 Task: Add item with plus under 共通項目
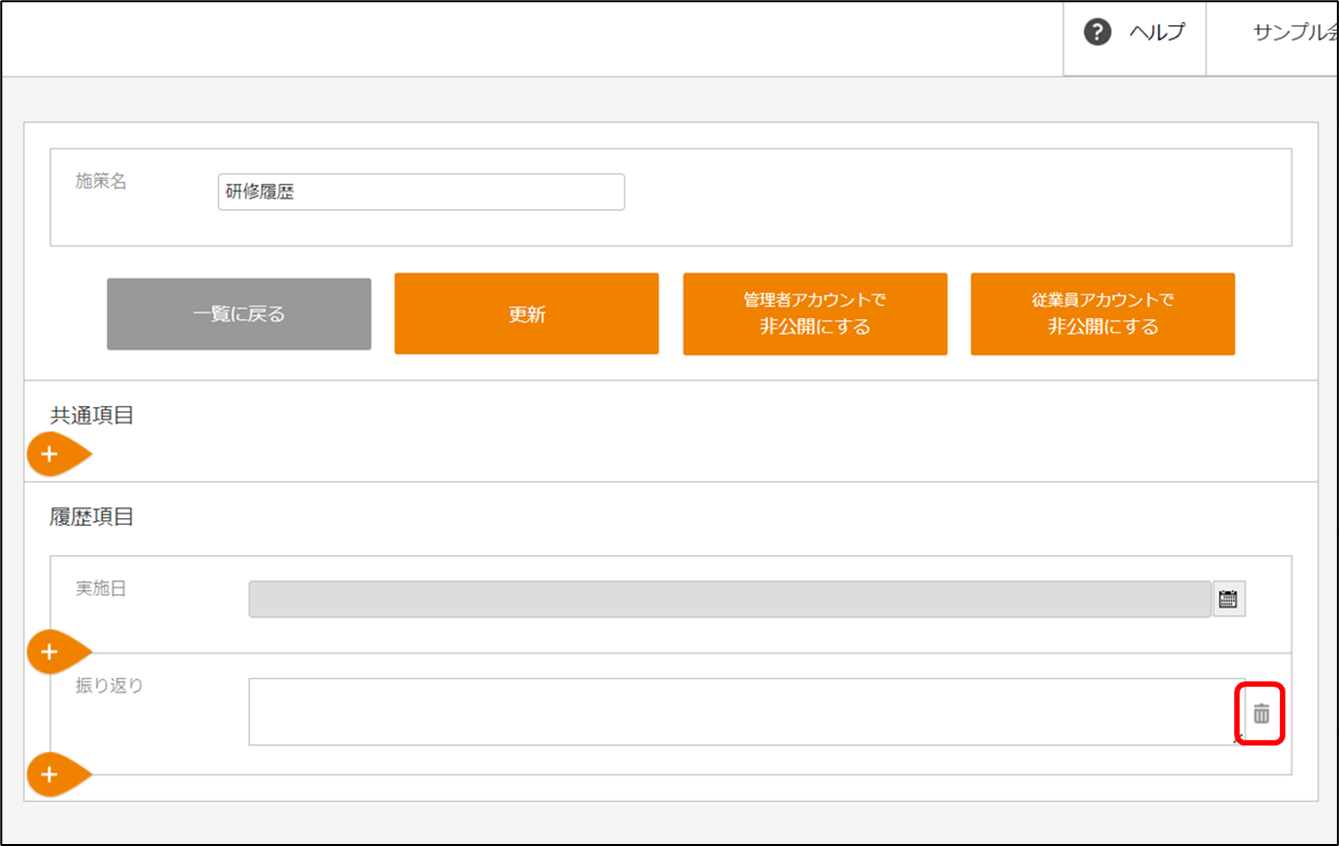[50, 455]
